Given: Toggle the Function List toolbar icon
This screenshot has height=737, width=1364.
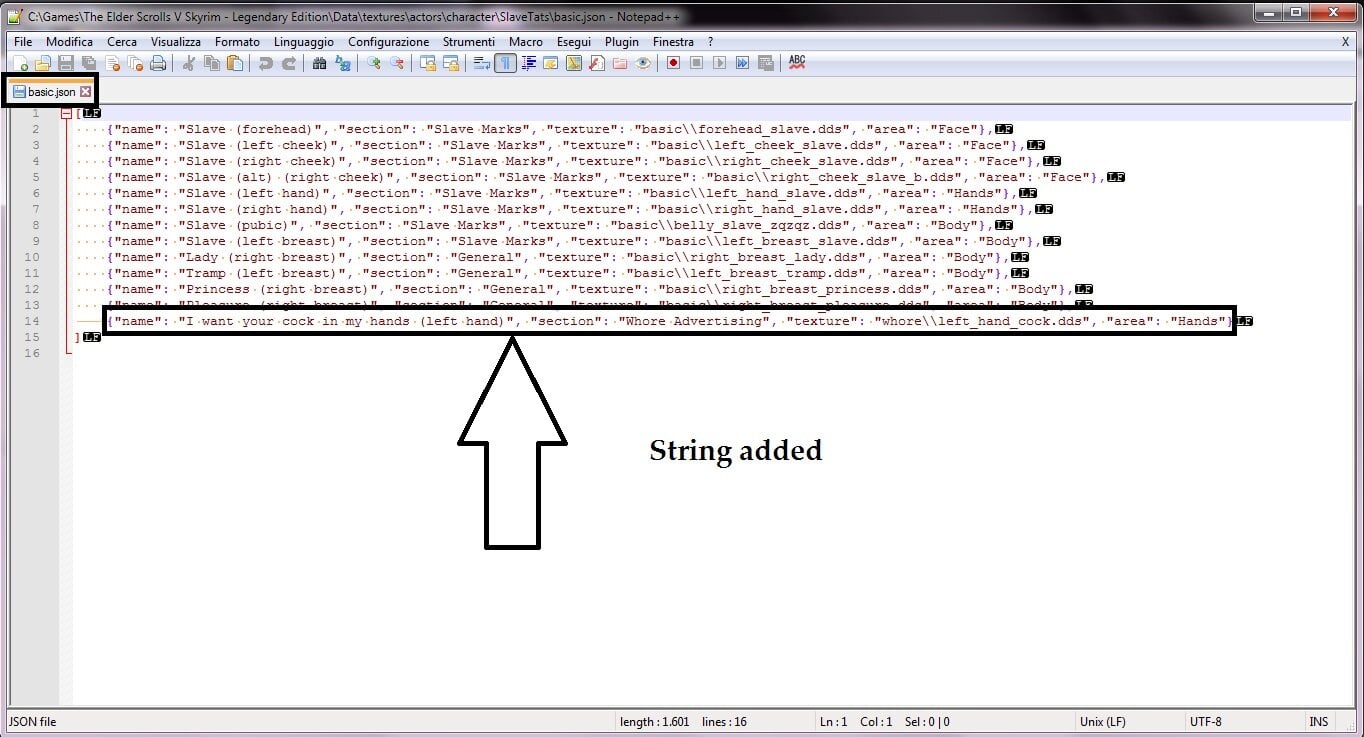Looking at the screenshot, I should coord(597,63).
